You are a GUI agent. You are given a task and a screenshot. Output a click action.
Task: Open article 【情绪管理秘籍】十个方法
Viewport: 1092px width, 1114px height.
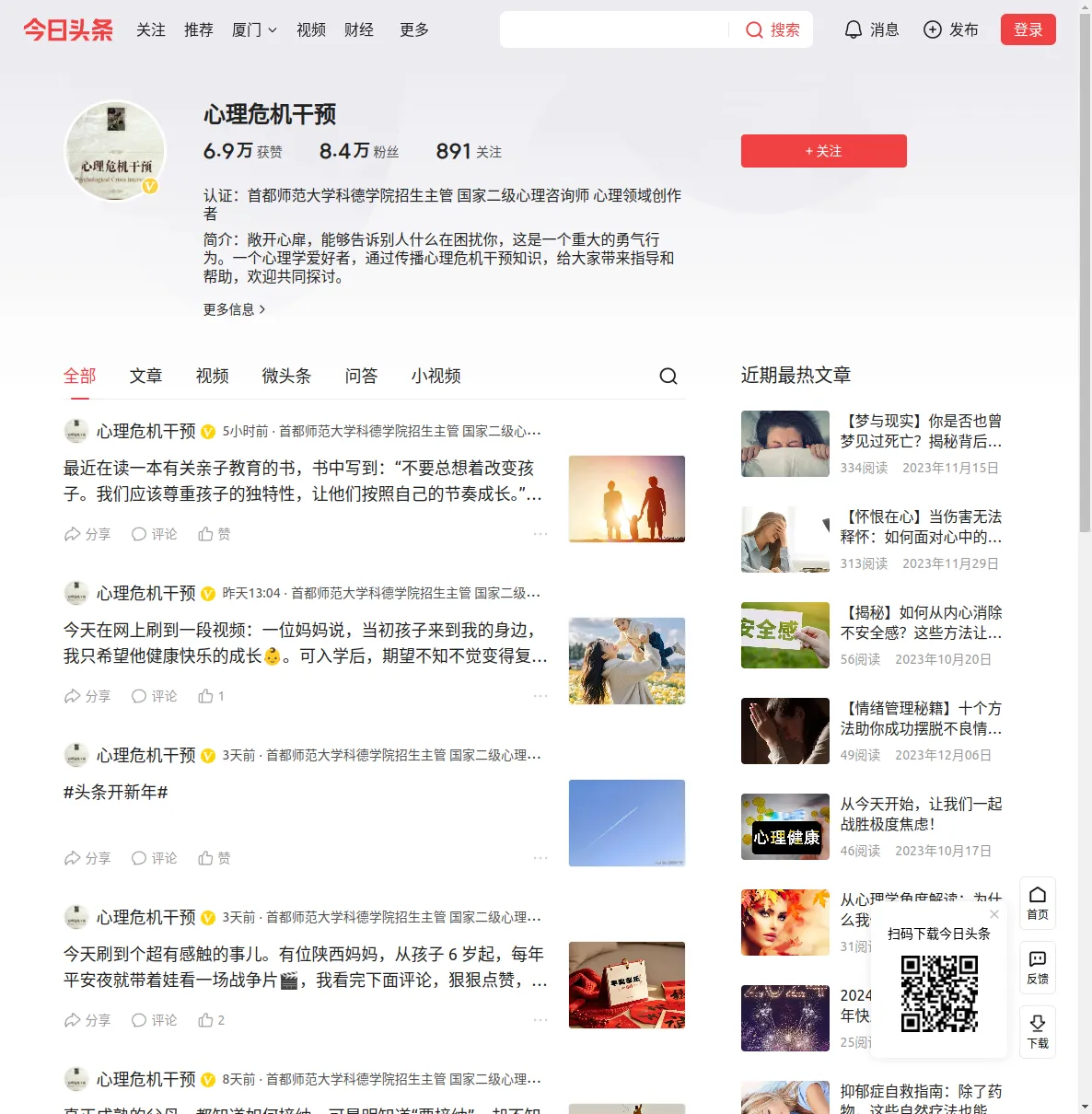921,718
